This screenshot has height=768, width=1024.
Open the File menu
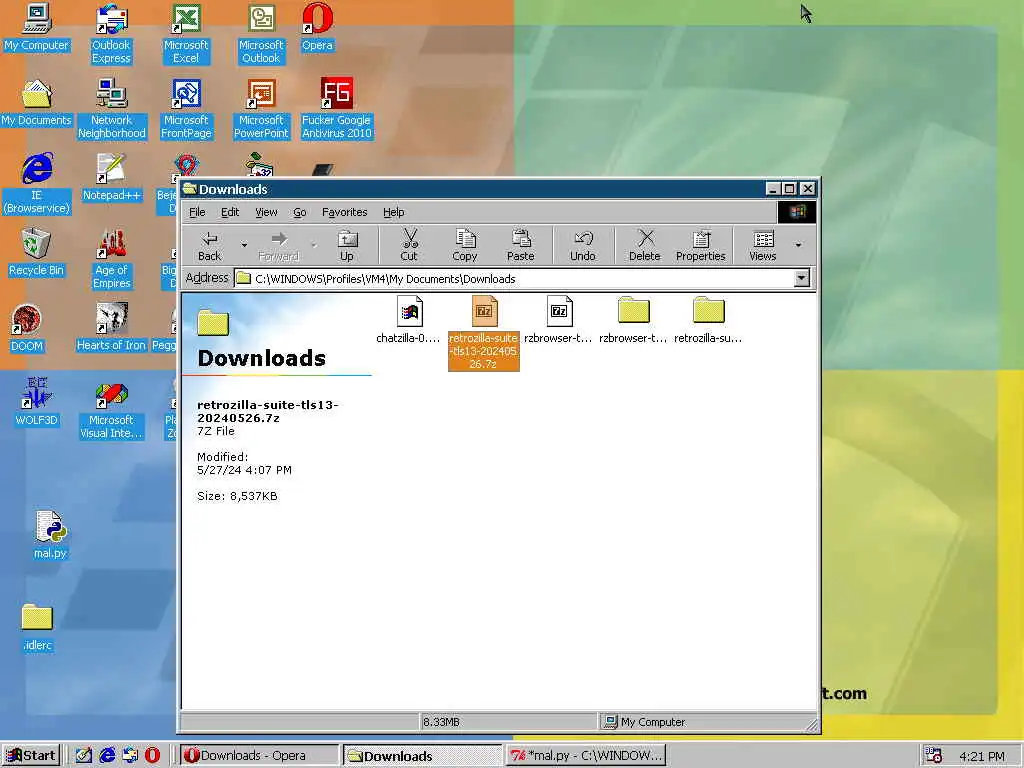point(197,212)
